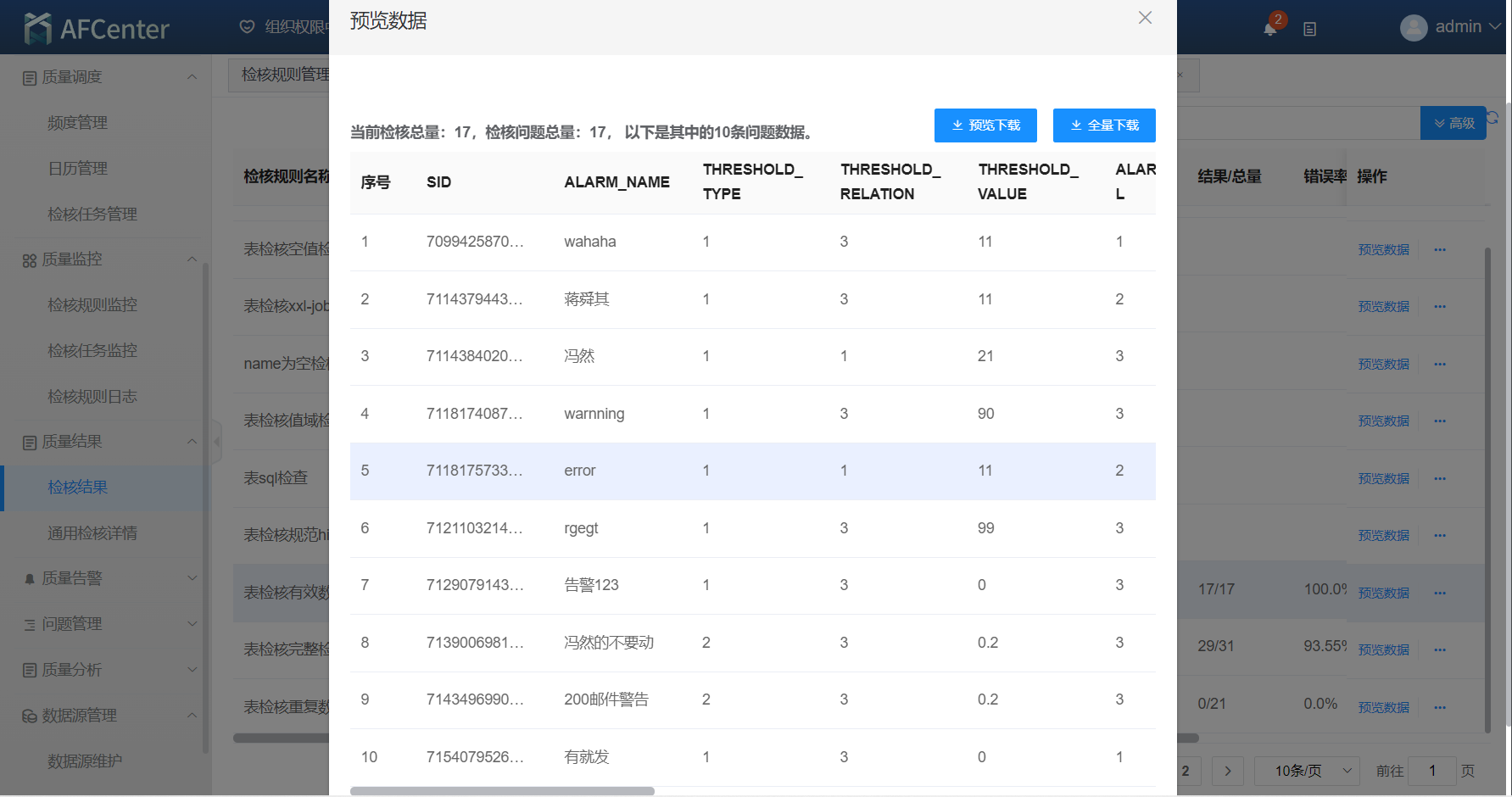Click the AFCenter logo
The width and height of the screenshot is (1512, 797).
click(98, 28)
